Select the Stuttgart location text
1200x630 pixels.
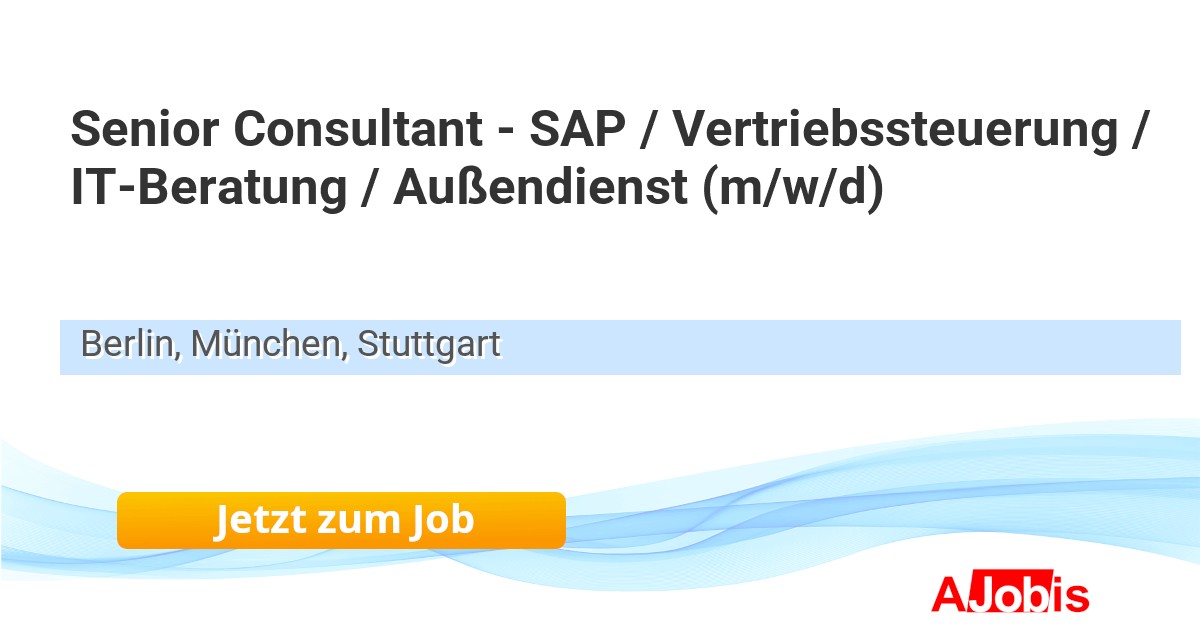tap(429, 345)
